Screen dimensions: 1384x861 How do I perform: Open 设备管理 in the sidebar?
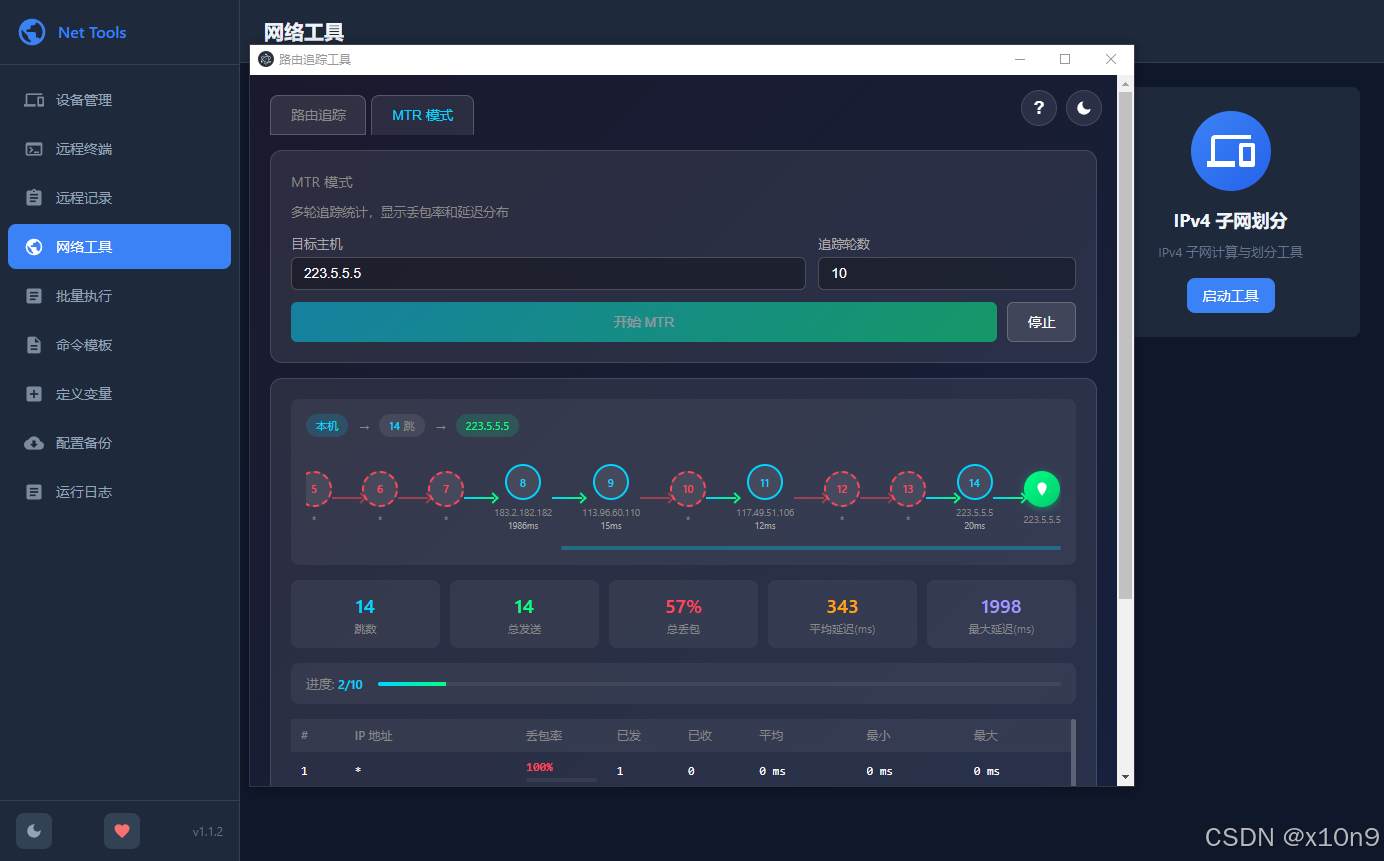click(119, 100)
